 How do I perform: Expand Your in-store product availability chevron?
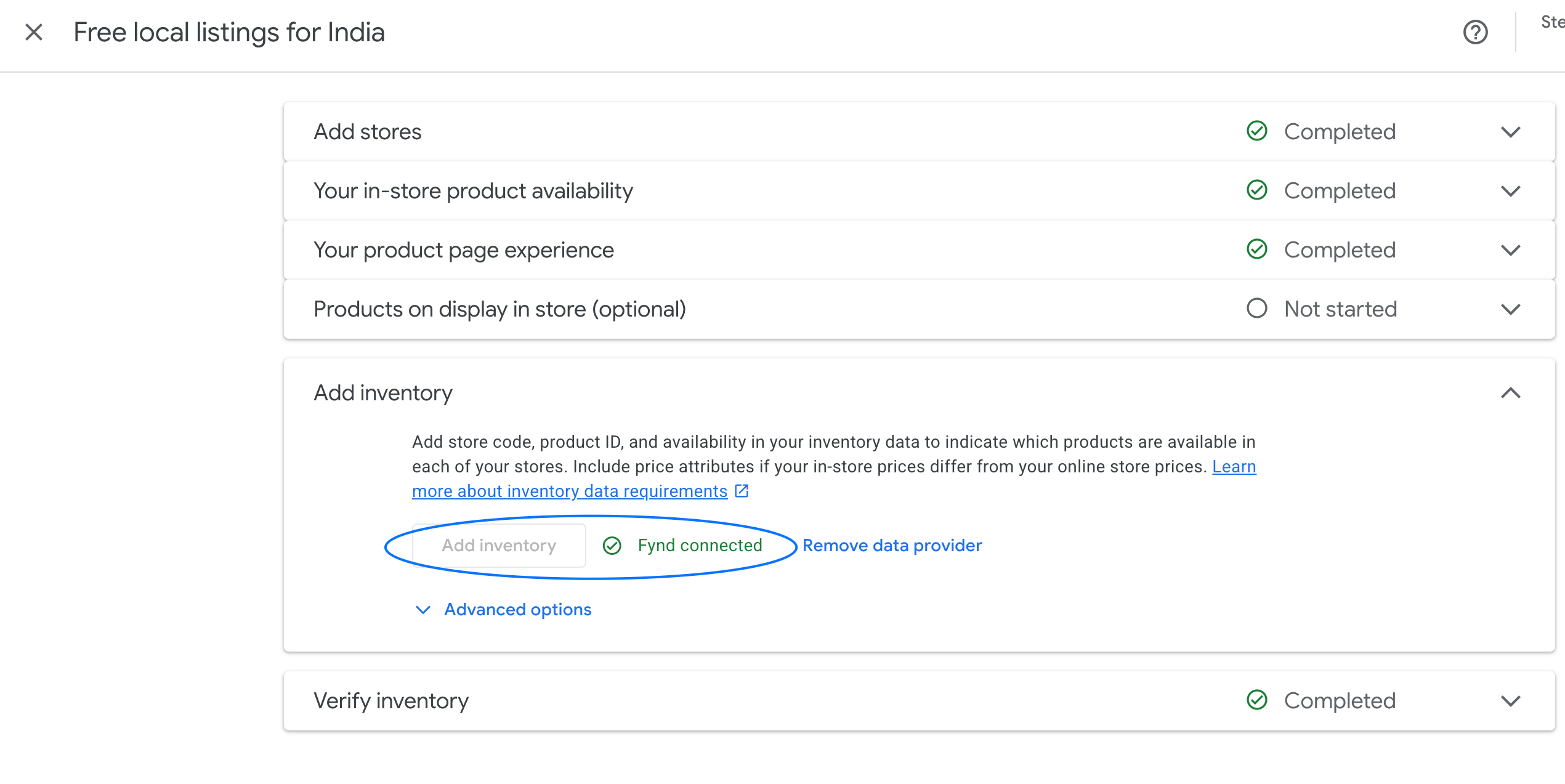[x=1510, y=191]
